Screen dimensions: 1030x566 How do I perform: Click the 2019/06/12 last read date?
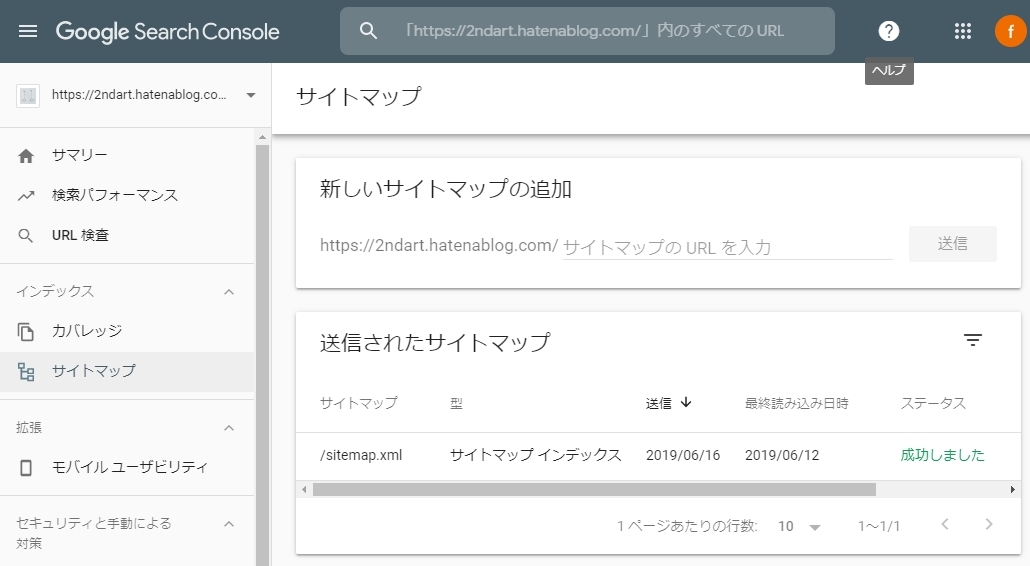pos(782,455)
